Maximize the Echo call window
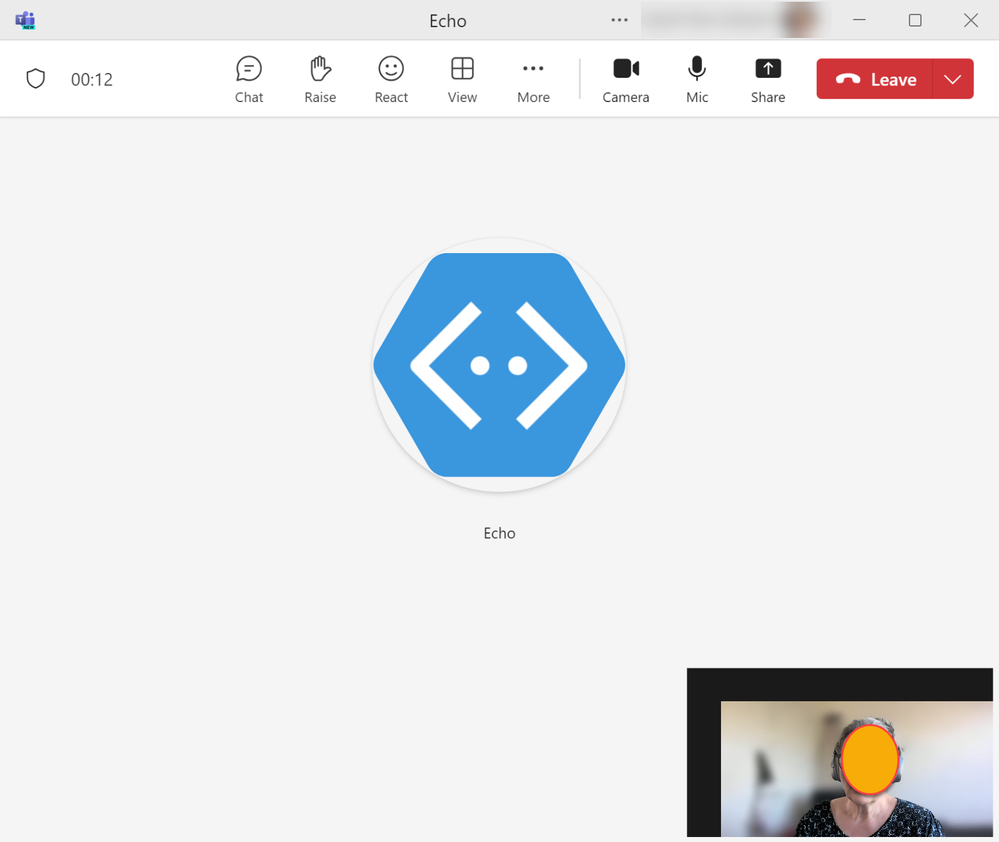The height and width of the screenshot is (842, 999). click(915, 20)
